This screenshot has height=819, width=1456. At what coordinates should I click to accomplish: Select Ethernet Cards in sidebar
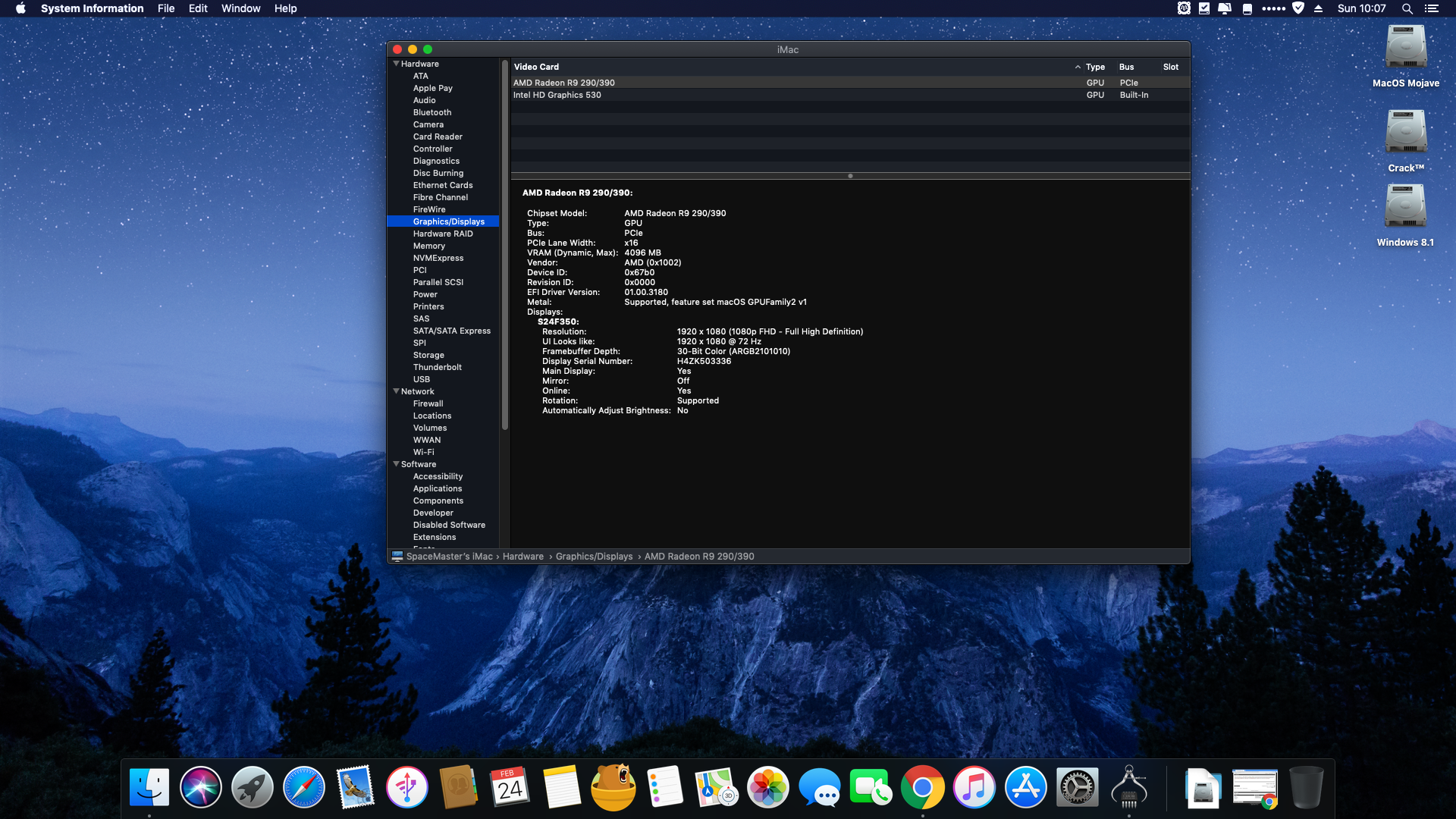pyautogui.click(x=443, y=185)
